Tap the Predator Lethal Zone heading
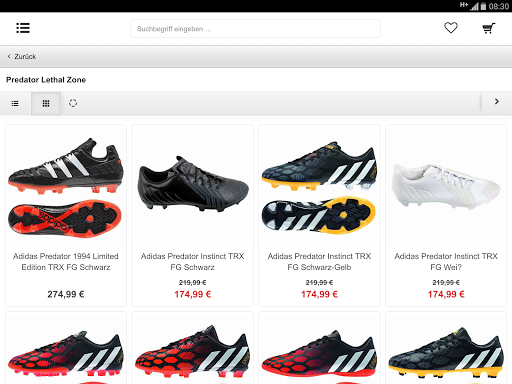The height and width of the screenshot is (384, 512). 46,80
